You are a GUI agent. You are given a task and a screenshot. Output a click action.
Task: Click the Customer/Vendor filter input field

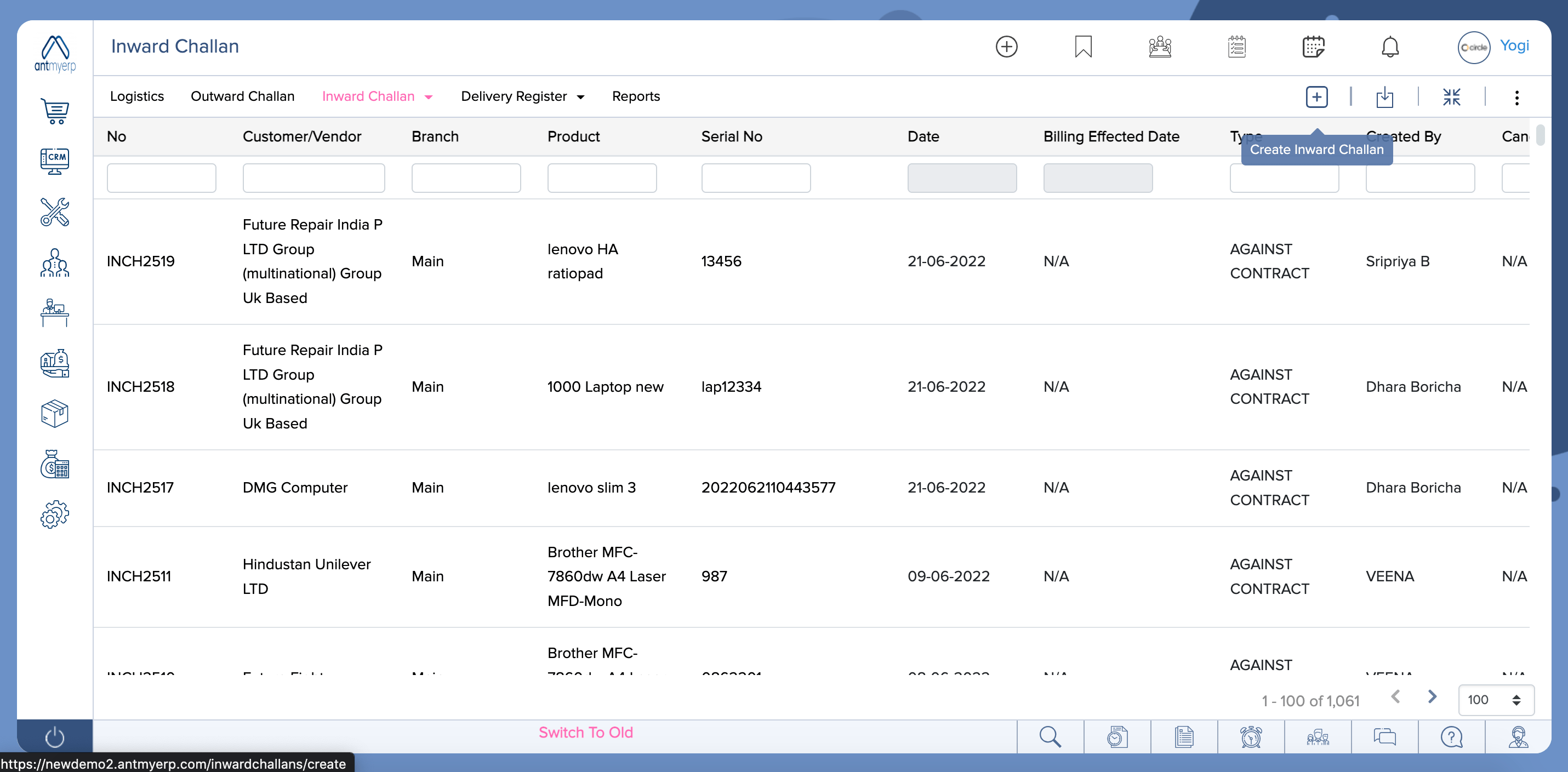pyautogui.click(x=313, y=178)
